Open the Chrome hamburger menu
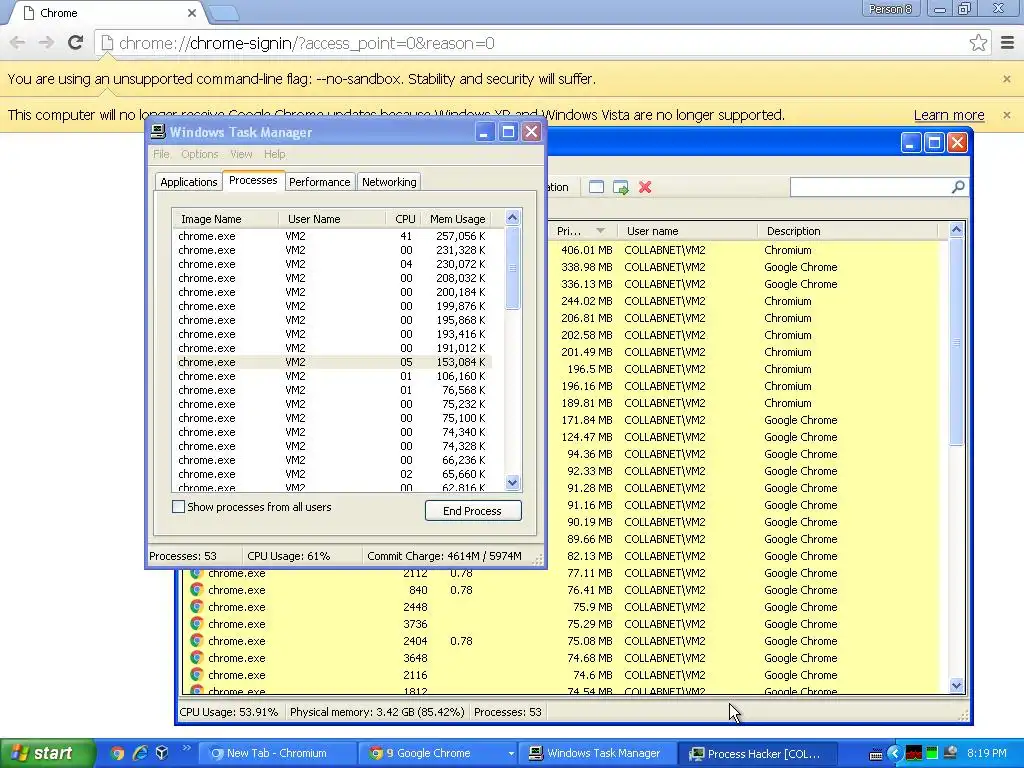This screenshot has height=768, width=1024. pyautogui.click(x=1007, y=43)
